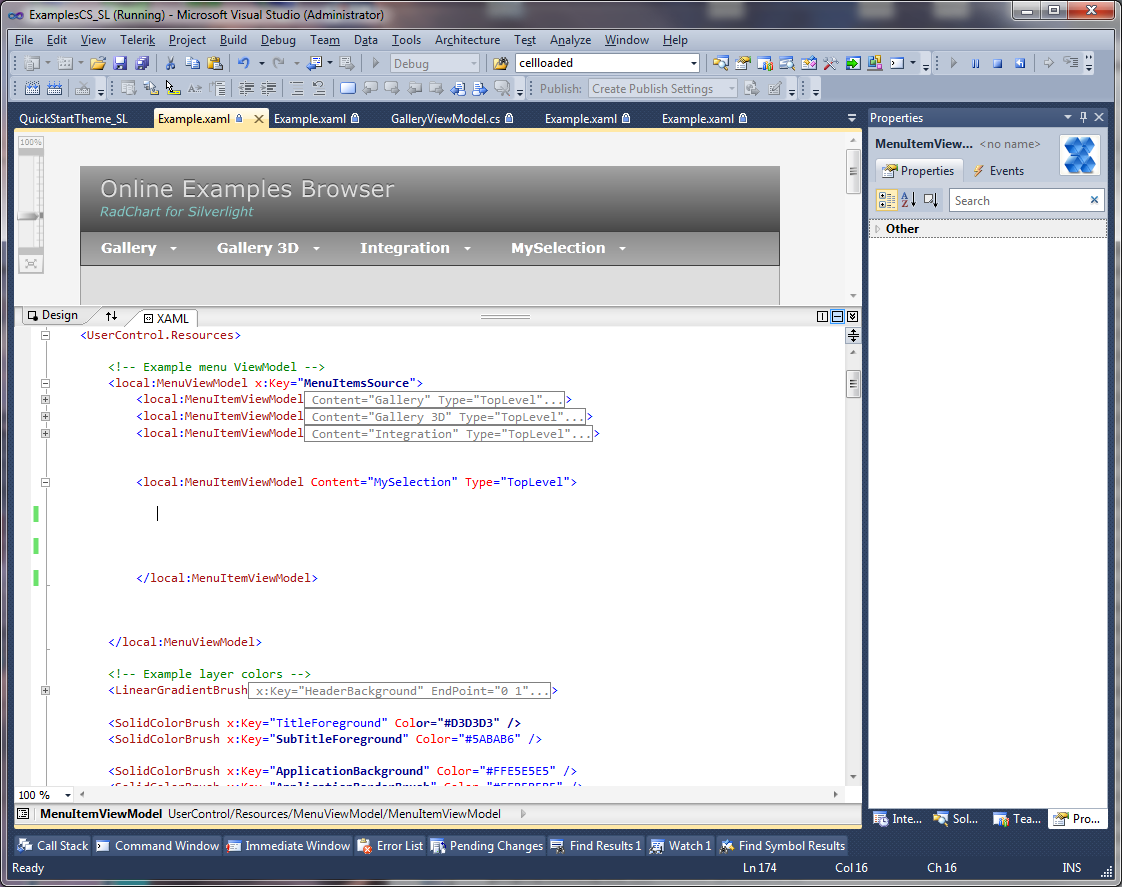Viewport: 1122px width, 887px height.
Task: Open the Architecture menu
Action: (x=467, y=40)
